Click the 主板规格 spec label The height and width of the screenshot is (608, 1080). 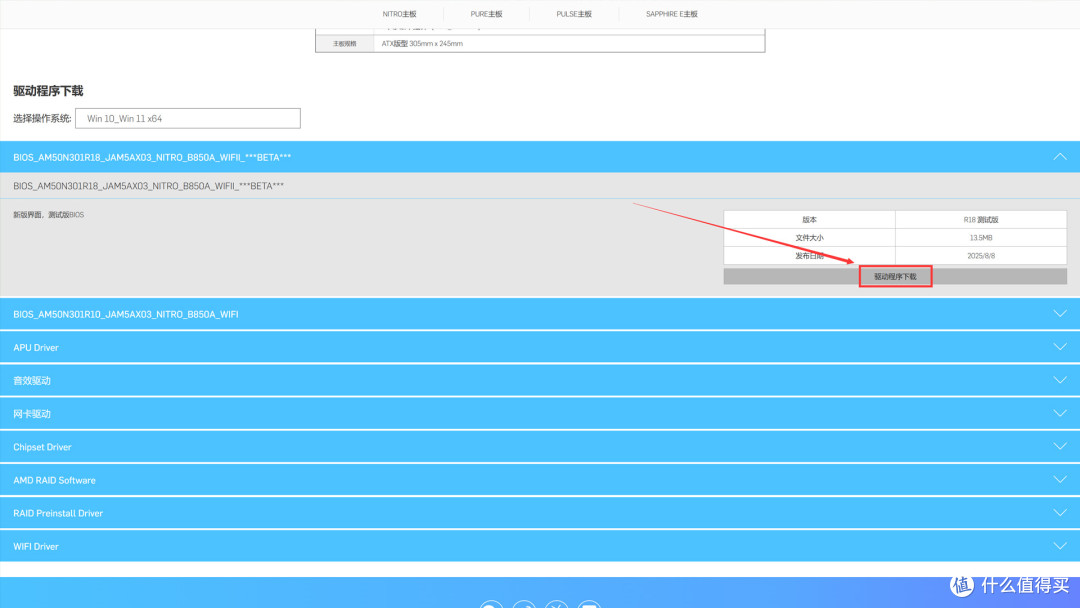pos(344,43)
